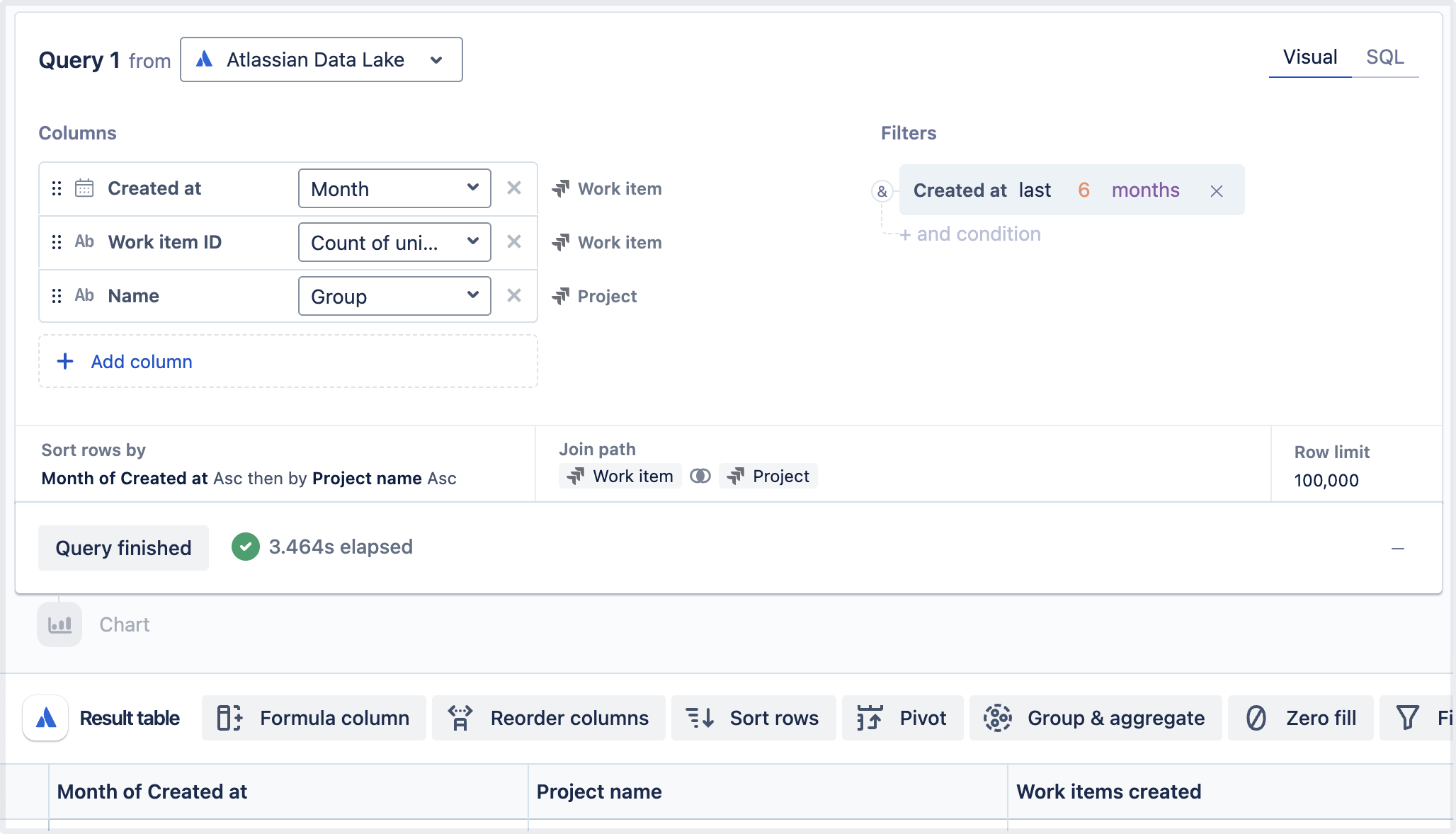Click the Project chip in Join path
The image size is (1456, 834).
click(x=768, y=476)
